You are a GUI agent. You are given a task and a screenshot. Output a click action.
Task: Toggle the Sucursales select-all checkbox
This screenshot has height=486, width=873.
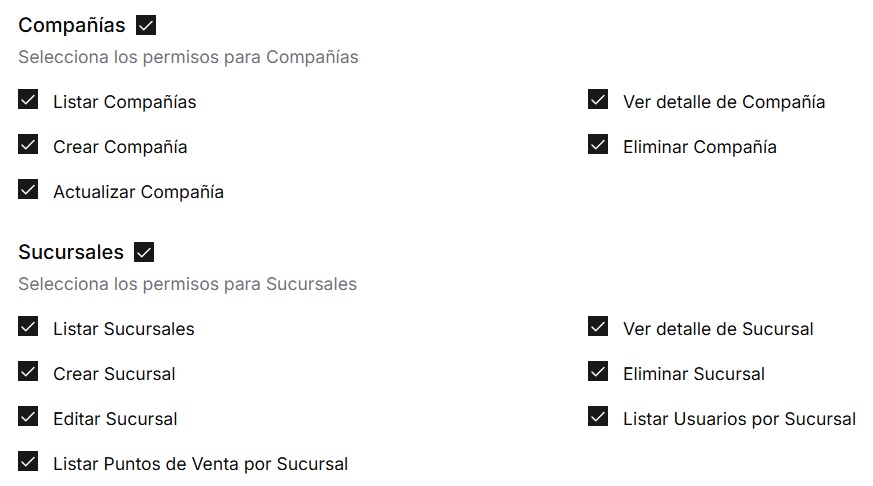click(x=144, y=252)
